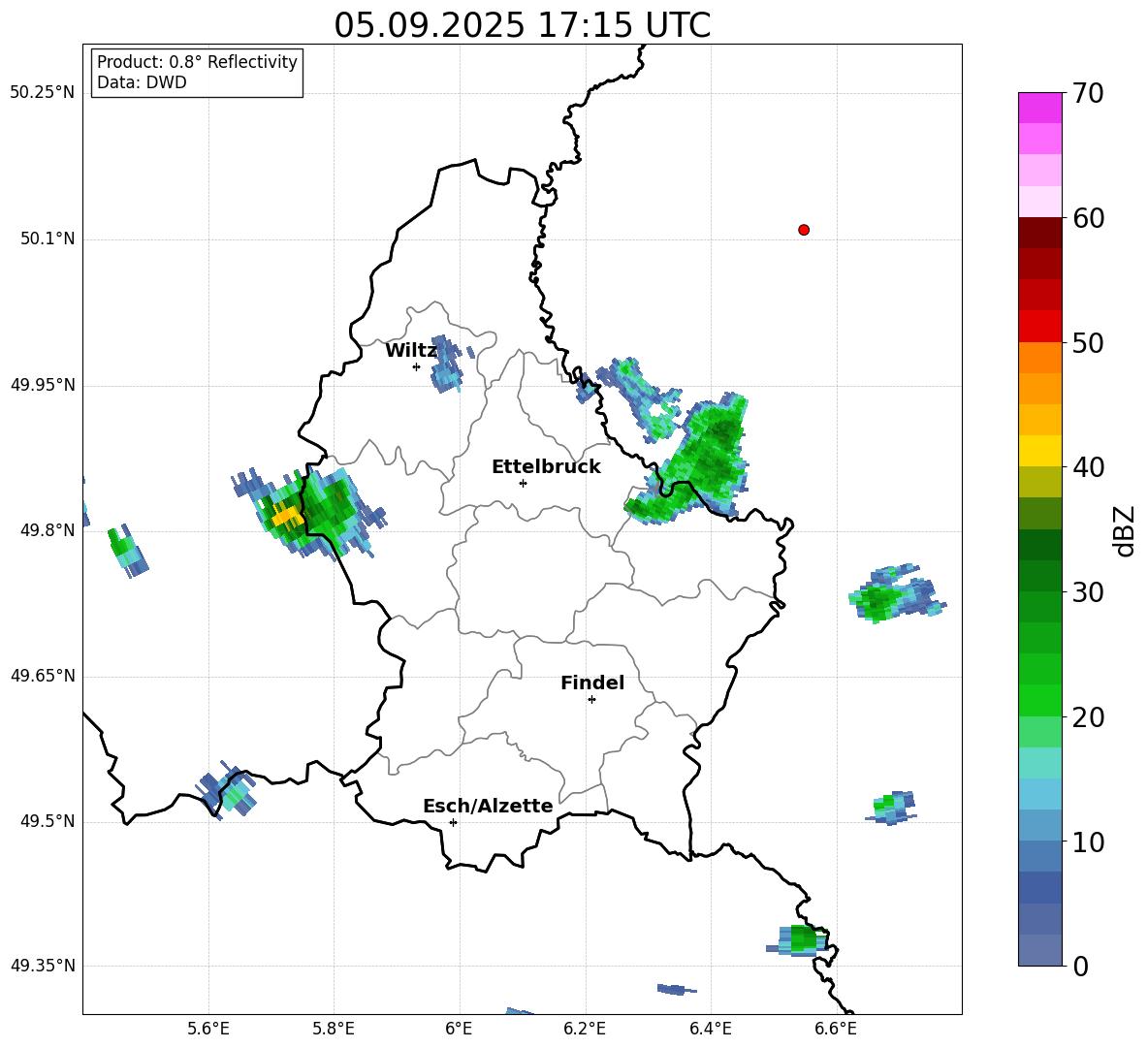Click the Findel location cross marker
The width and height of the screenshot is (1148, 1048).
click(x=591, y=700)
